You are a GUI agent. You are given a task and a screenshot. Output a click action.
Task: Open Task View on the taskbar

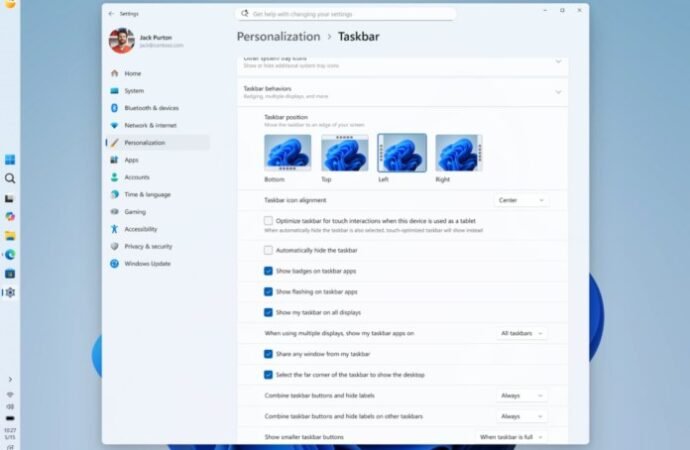10,198
